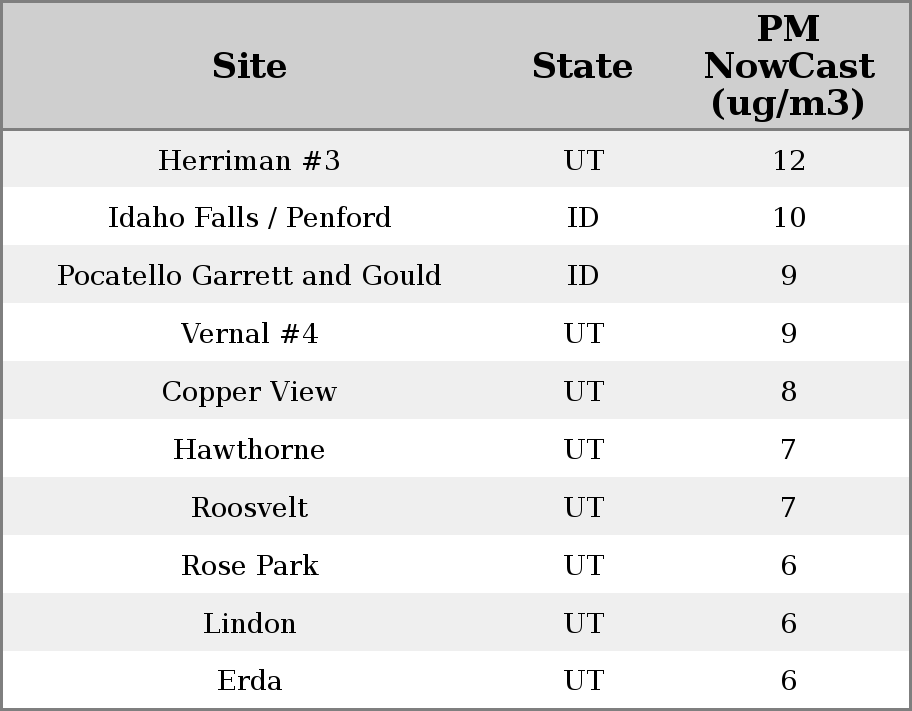Click the UT state cell for Erda

click(582, 681)
